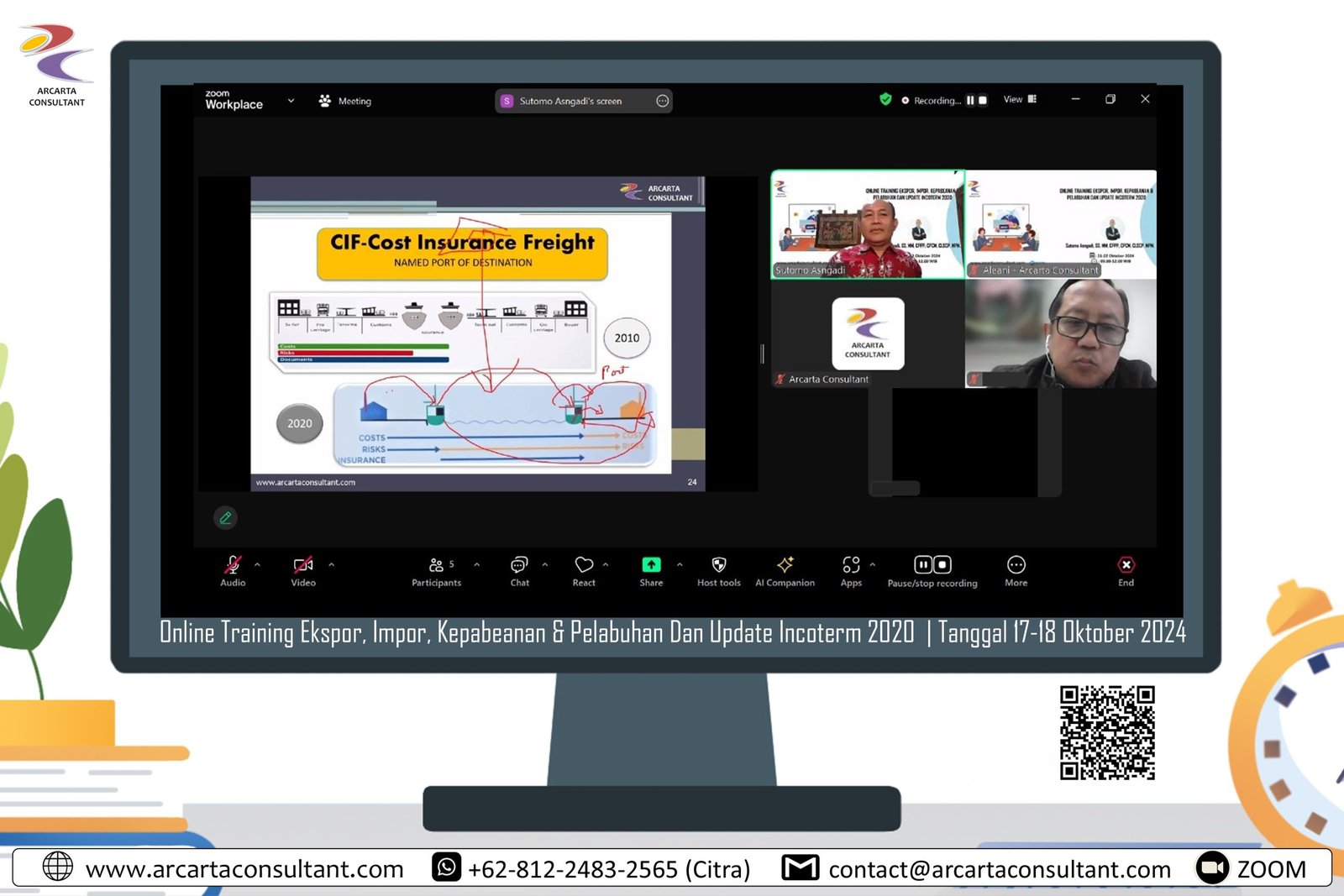Expand audio options arrow next to Audio
Image resolution: width=1344 pixels, height=896 pixels.
(x=257, y=565)
